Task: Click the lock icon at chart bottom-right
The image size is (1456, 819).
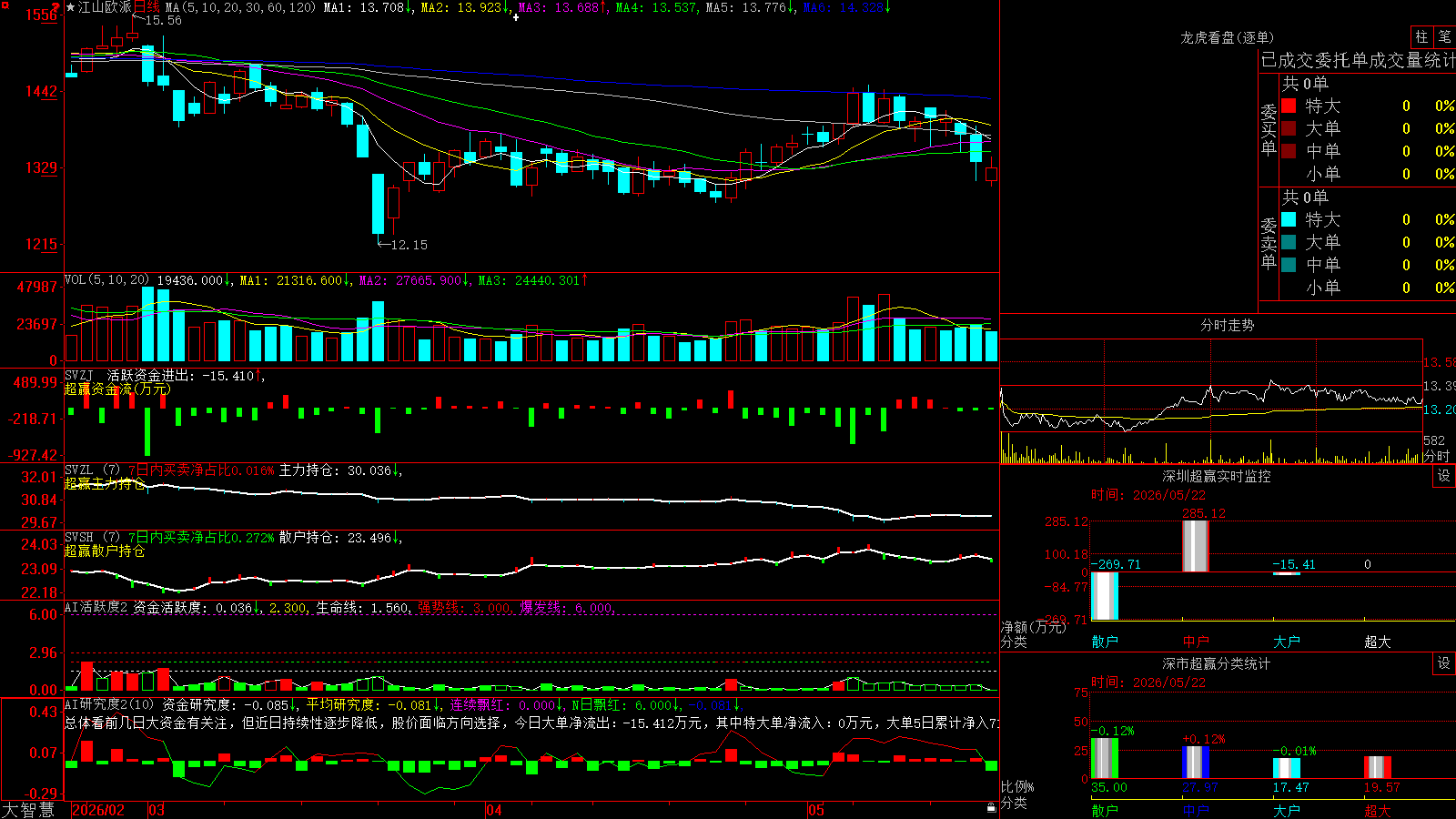Action: 991,808
